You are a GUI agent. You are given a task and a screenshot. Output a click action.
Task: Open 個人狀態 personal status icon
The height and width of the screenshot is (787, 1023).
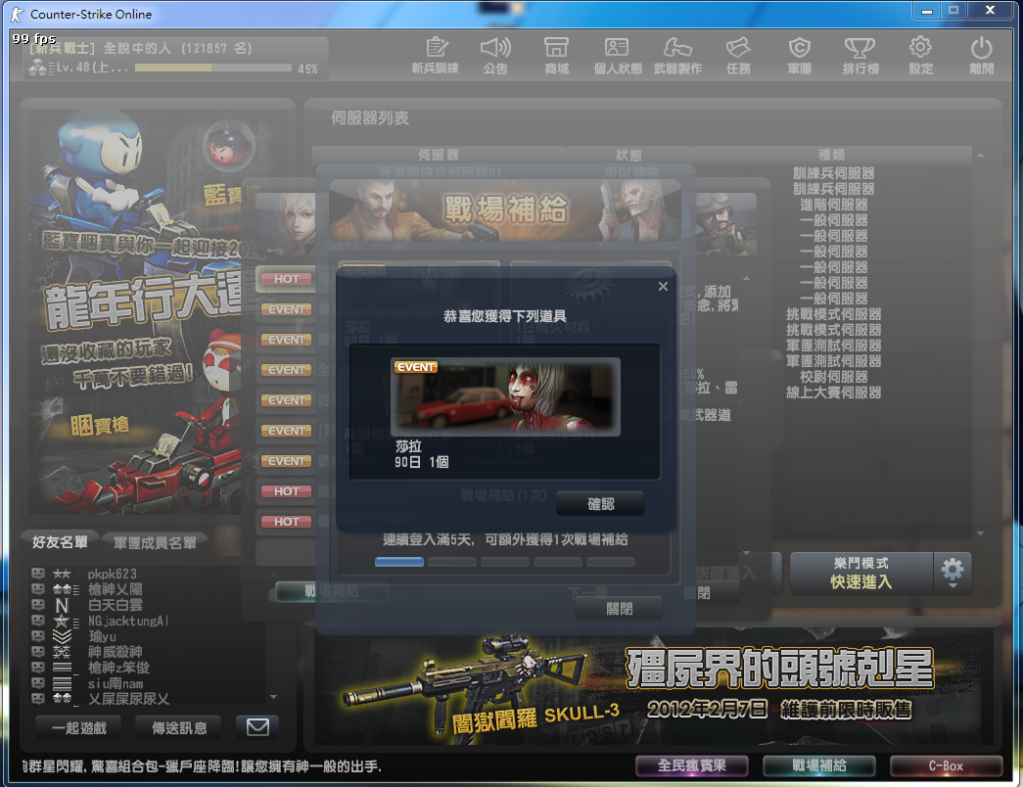tap(617, 55)
